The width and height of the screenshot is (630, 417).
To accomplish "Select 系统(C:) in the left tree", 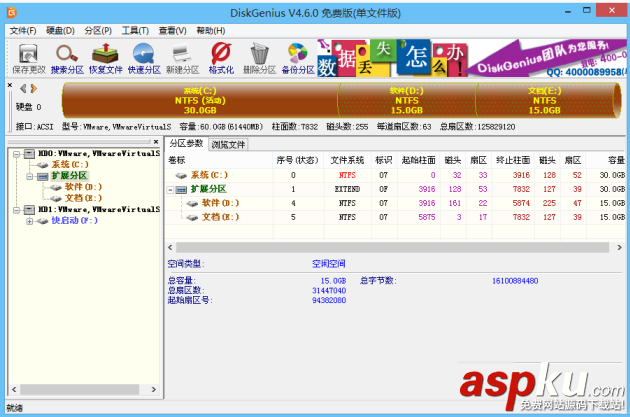I will pyautogui.click(x=70, y=165).
